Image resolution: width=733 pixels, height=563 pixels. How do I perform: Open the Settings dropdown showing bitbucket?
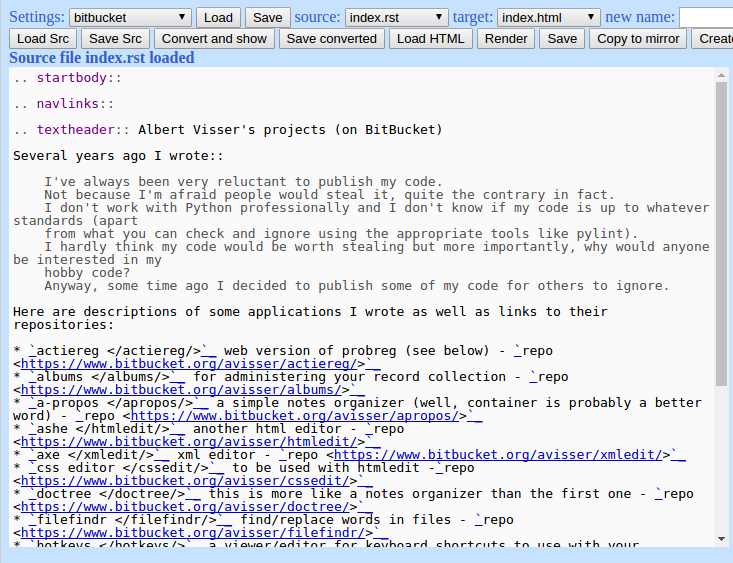click(x=130, y=18)
